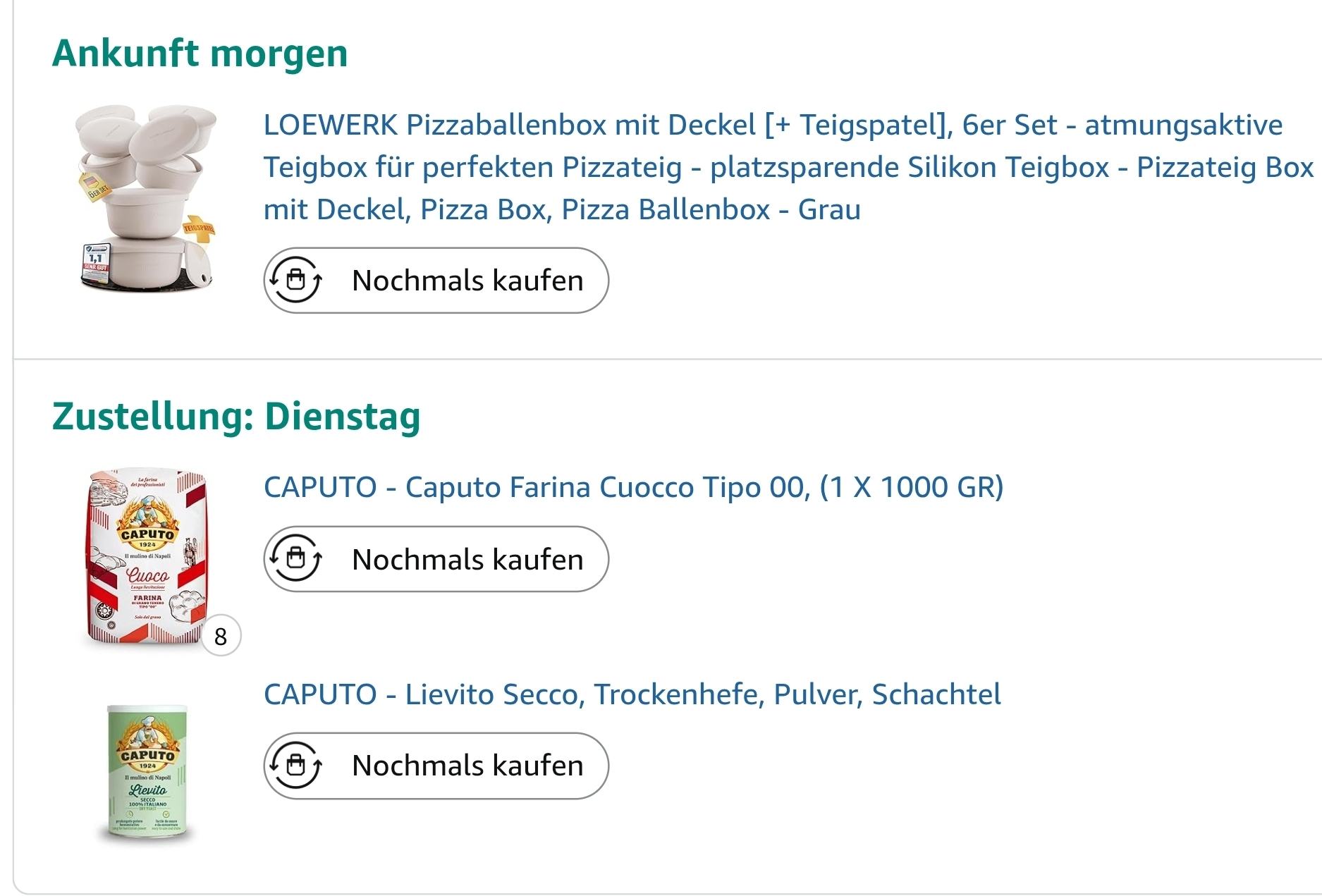Click the Cuoco label on flour bag image
Image resolution: width=1322 pixels, height=896 pixels.
coord(147,576)
